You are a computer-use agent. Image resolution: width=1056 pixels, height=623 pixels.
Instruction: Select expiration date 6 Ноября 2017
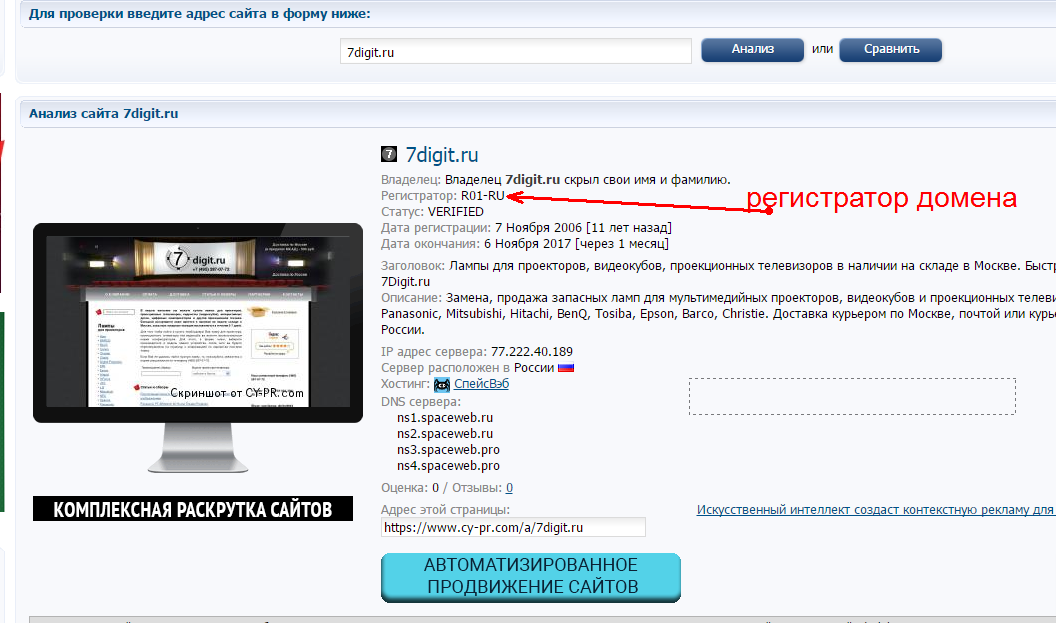tap(527, 244)
